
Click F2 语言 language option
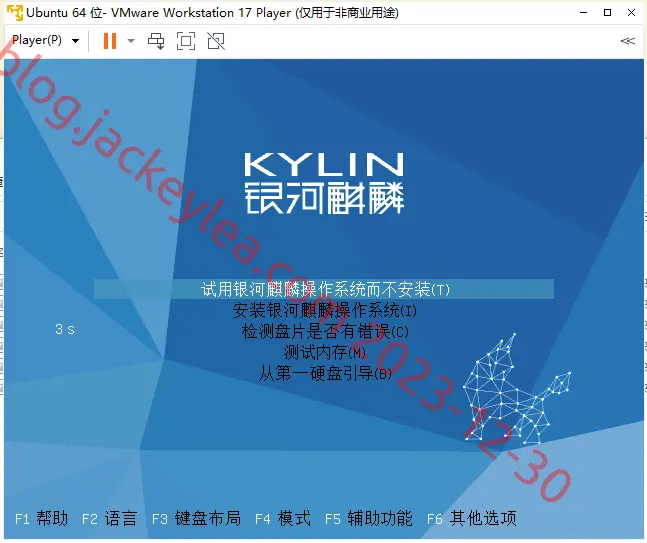click(109, 518)
